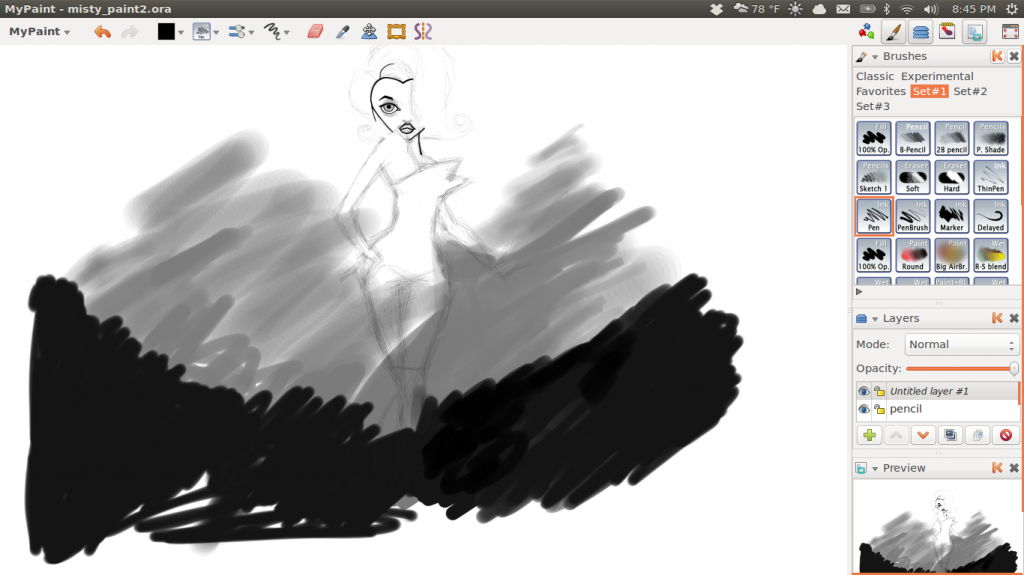The image size is (1024, 575).
Task: Choose the Marker ink brush
Action: (x=952, y=216)
